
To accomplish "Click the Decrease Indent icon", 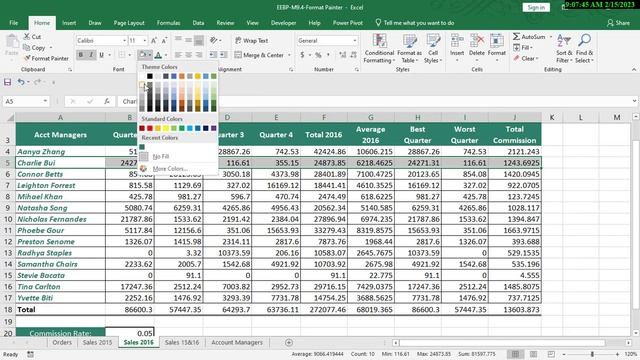I will click(213, 55).
